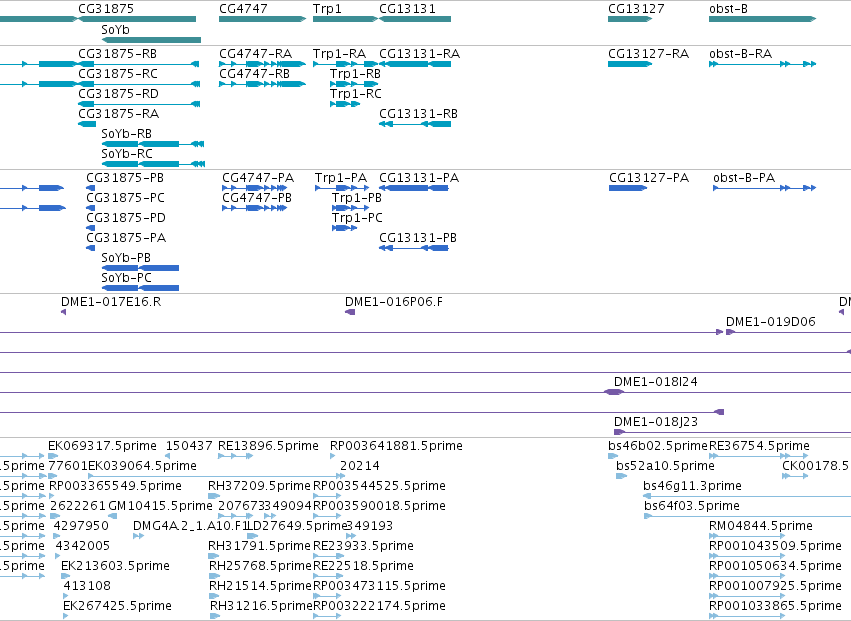Select the CG4747-PB protein label
851x621 pixels.
(x=257, y=198)
